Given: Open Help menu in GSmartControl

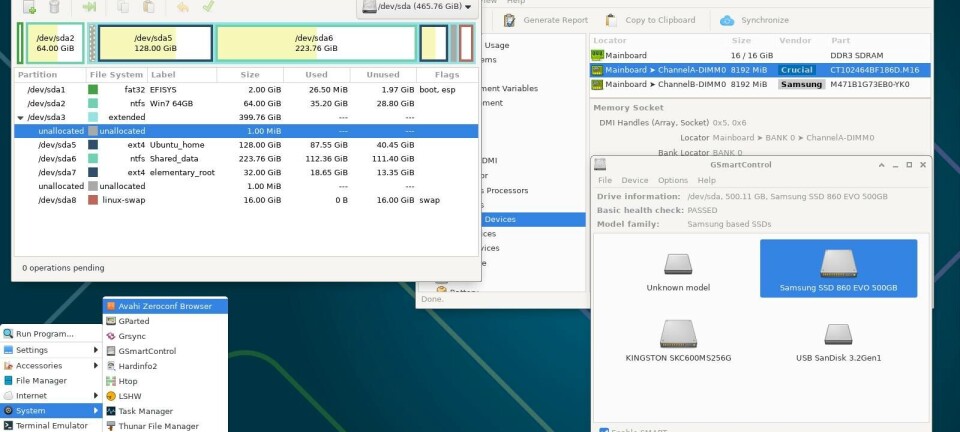Looking at the screenshot, I should pos(707,181).
